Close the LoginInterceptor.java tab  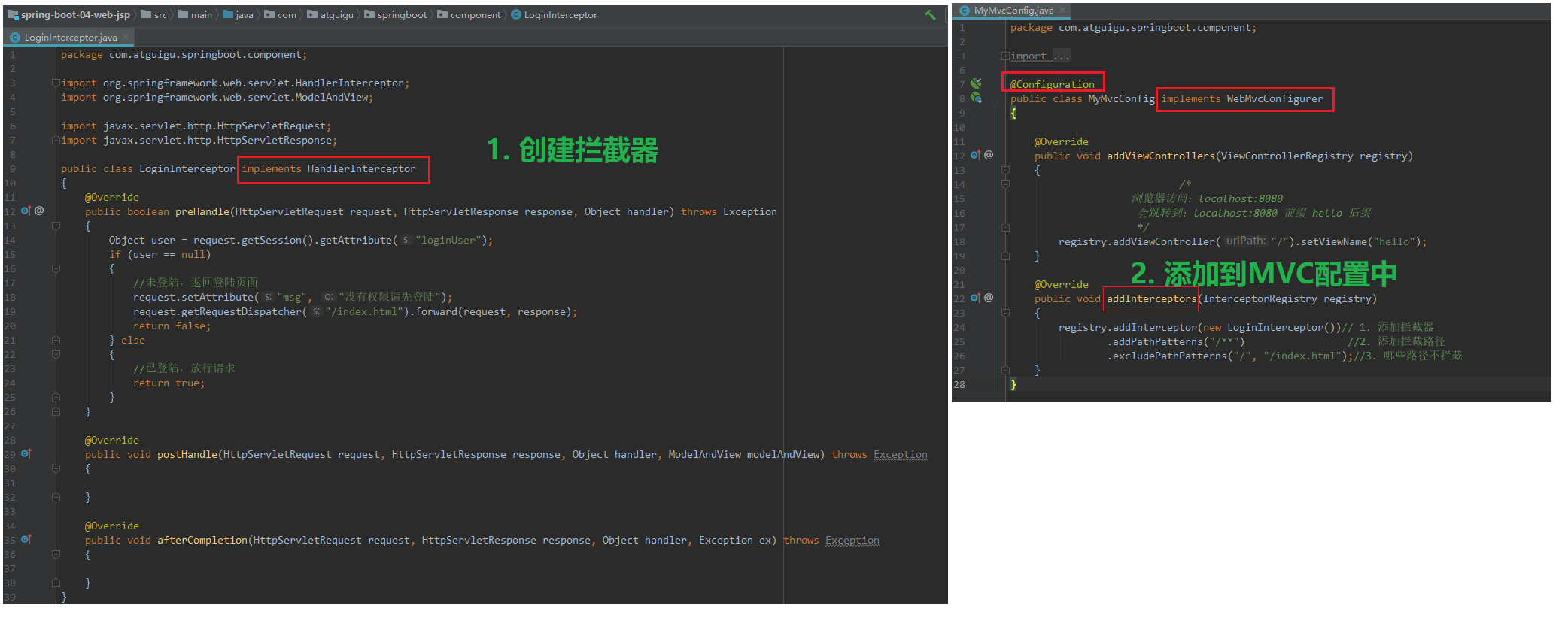pyautogui.click(x=126, y=38)
